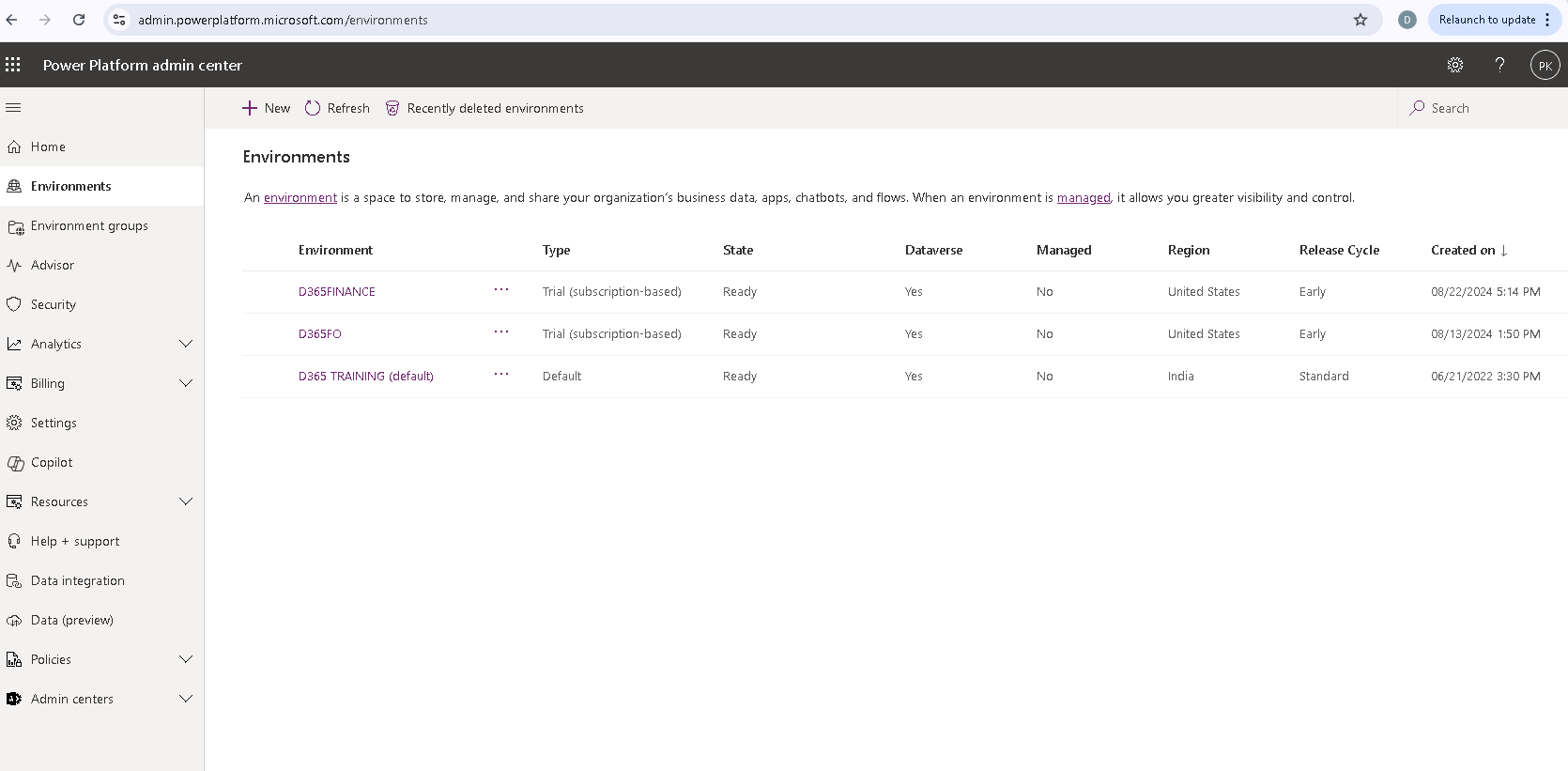Sort by Environment column header
1568x771 pixels.
(x=335, y=250)
